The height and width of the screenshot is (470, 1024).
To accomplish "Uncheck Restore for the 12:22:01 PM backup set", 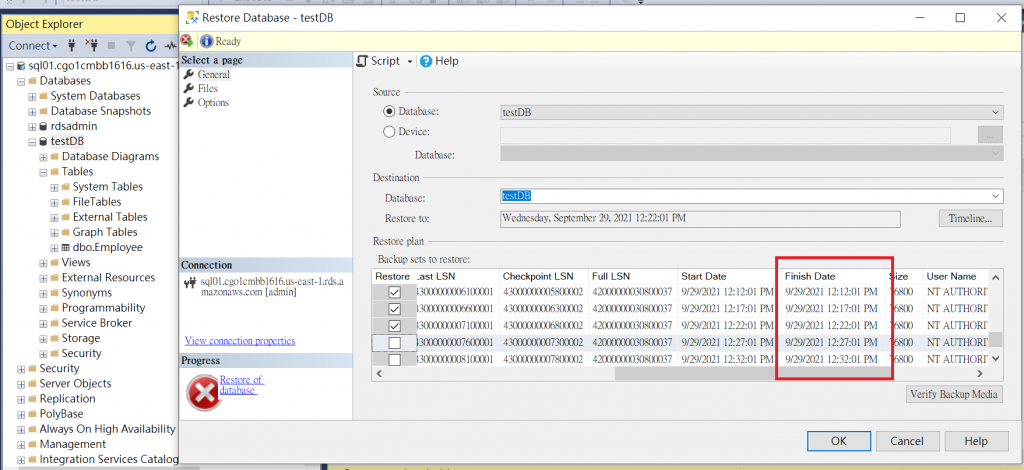I will pos(394,326).
